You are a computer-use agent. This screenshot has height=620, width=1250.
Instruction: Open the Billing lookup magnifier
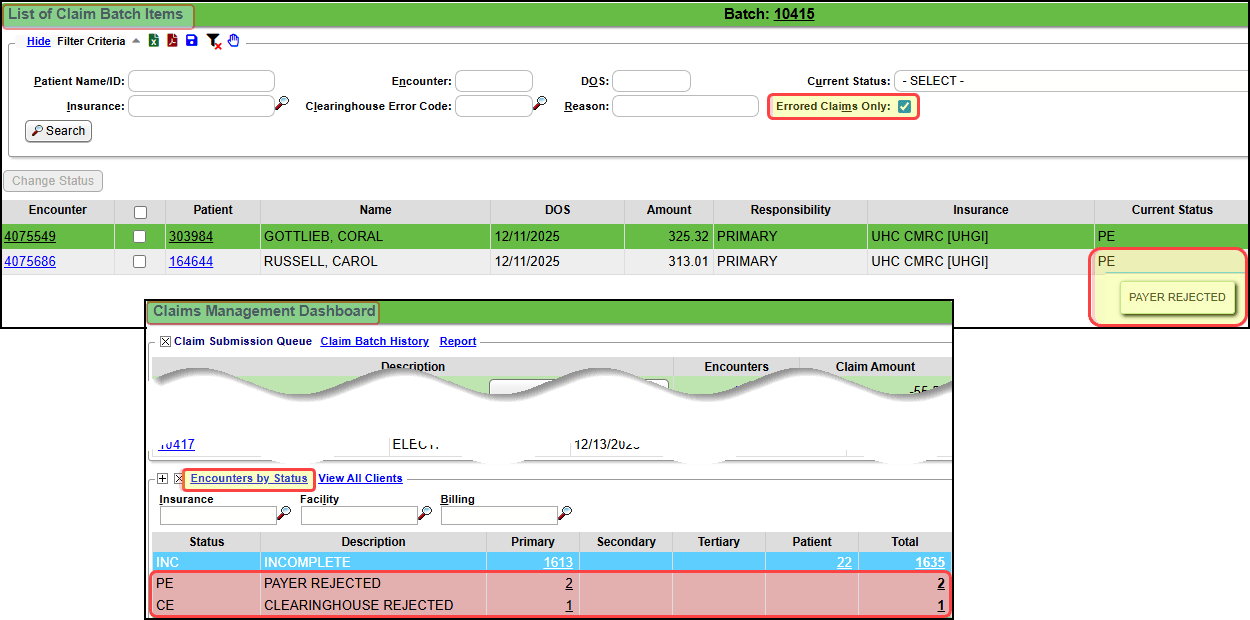[x=565, y=513]
